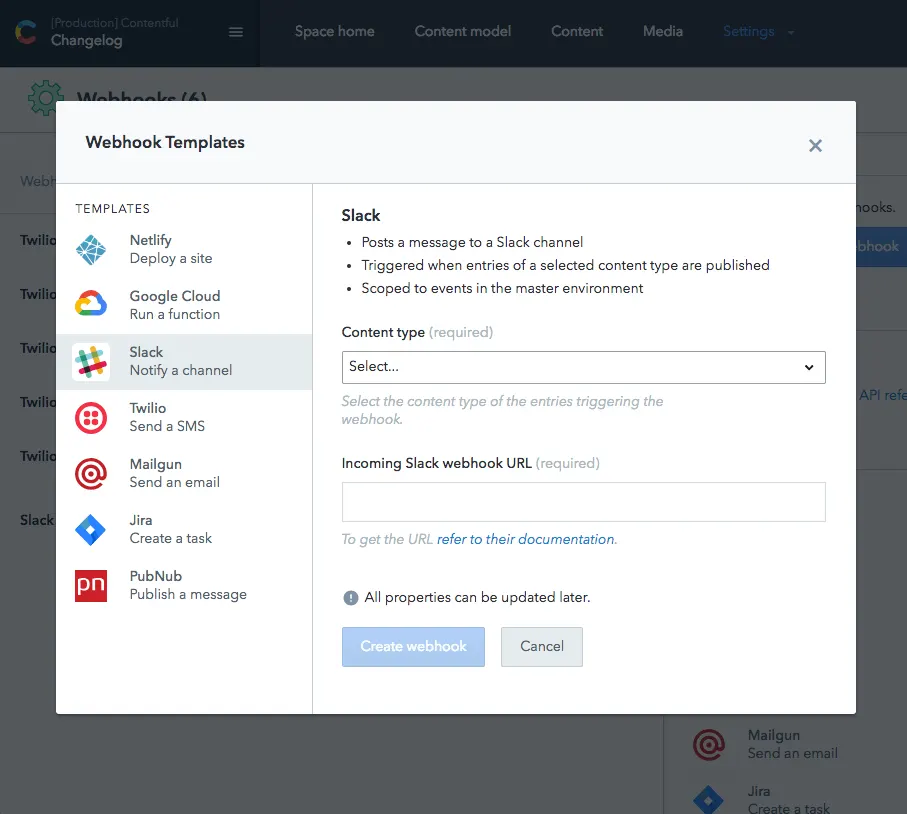
Task: Click the Jira diamond icon in the dialog
Action: click(x=91, y=530)
